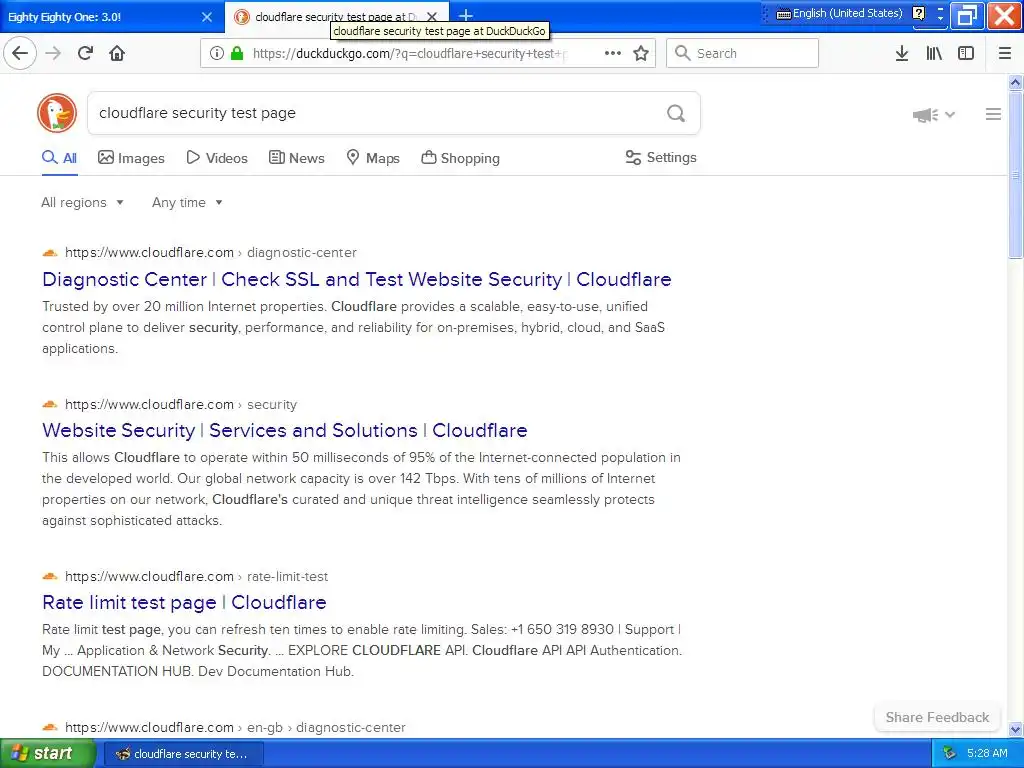The width and height of the screenshot is (1024, 768).
Task: Switch to Maps results
Action: point(373,158)
